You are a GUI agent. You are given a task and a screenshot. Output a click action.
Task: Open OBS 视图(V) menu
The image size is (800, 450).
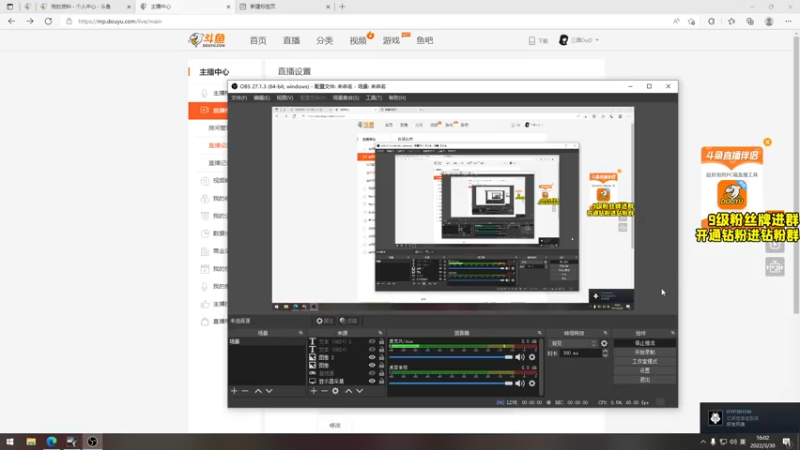(285, 97)
